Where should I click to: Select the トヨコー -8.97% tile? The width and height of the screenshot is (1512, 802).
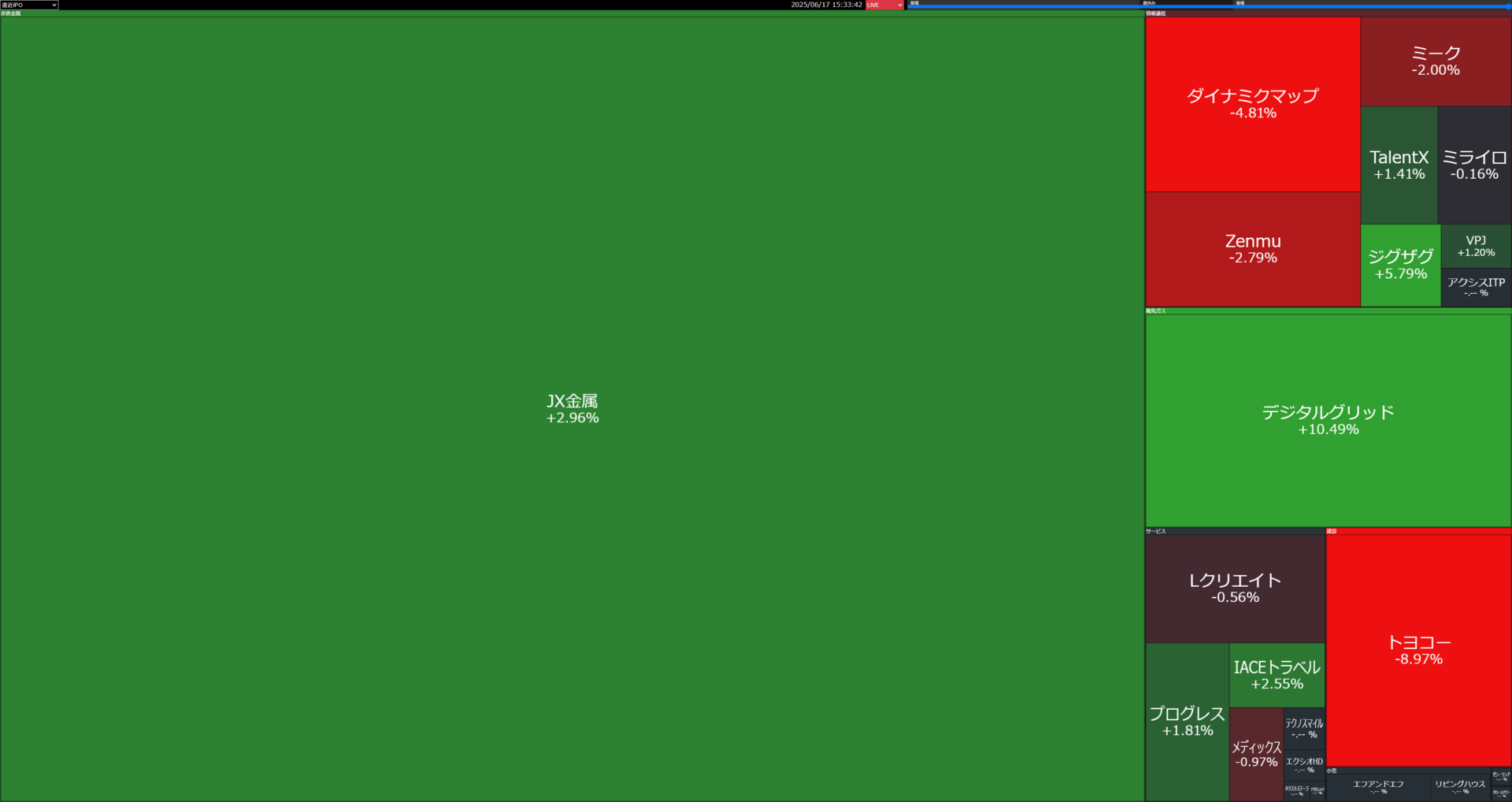[1418, 650]
